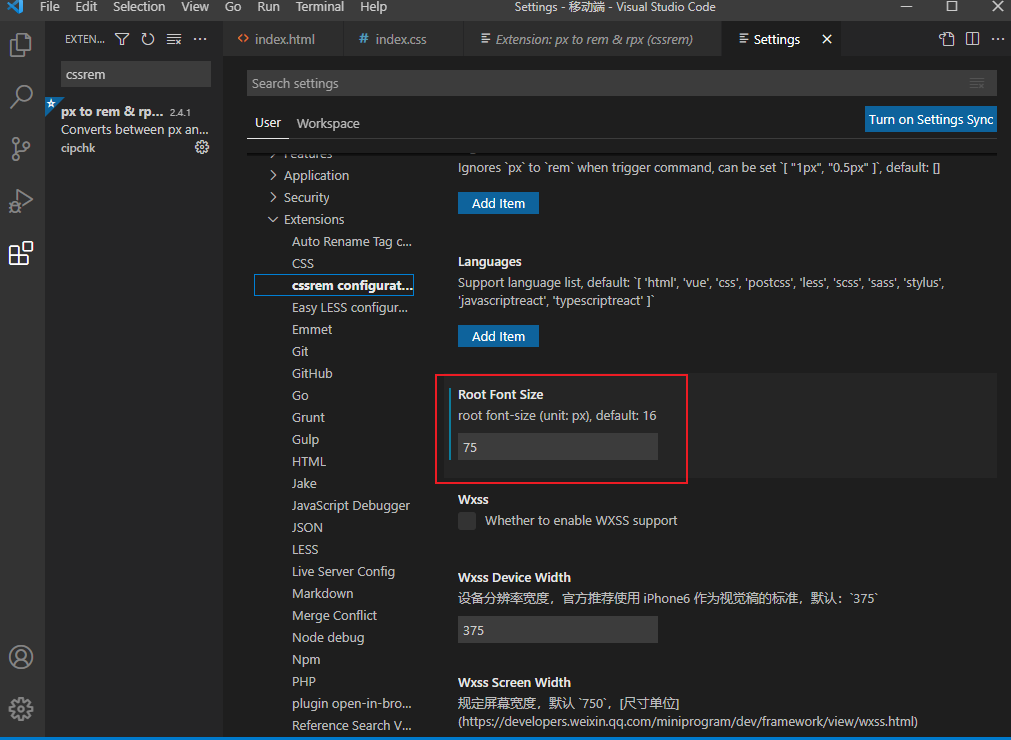
Task: Open the Edit menu
Action: [86, 7]
